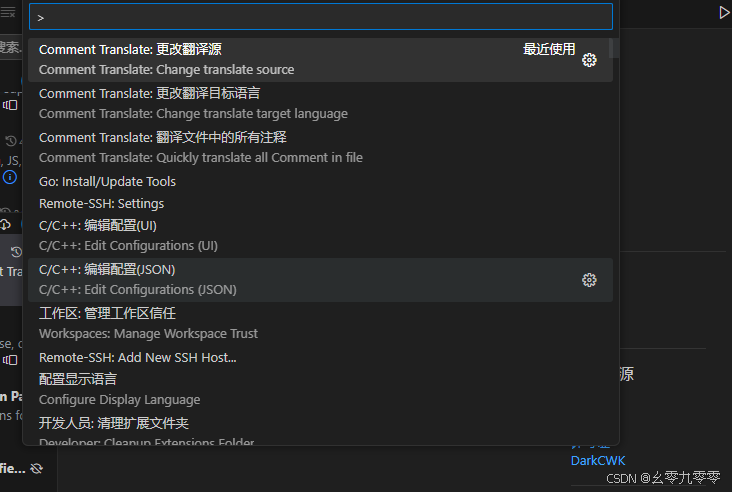The width and height of the screenshot is (732, 492).
Task: Select Remote-SSH: Settings command
Action: 320,204
